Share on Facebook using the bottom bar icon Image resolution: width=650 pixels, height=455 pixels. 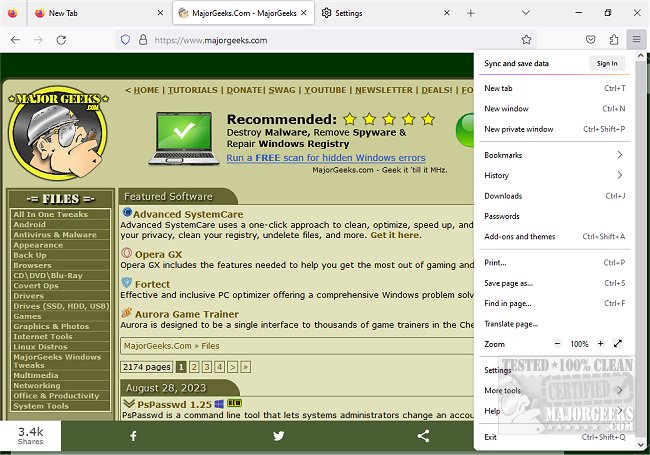click(x=133, y=436)
